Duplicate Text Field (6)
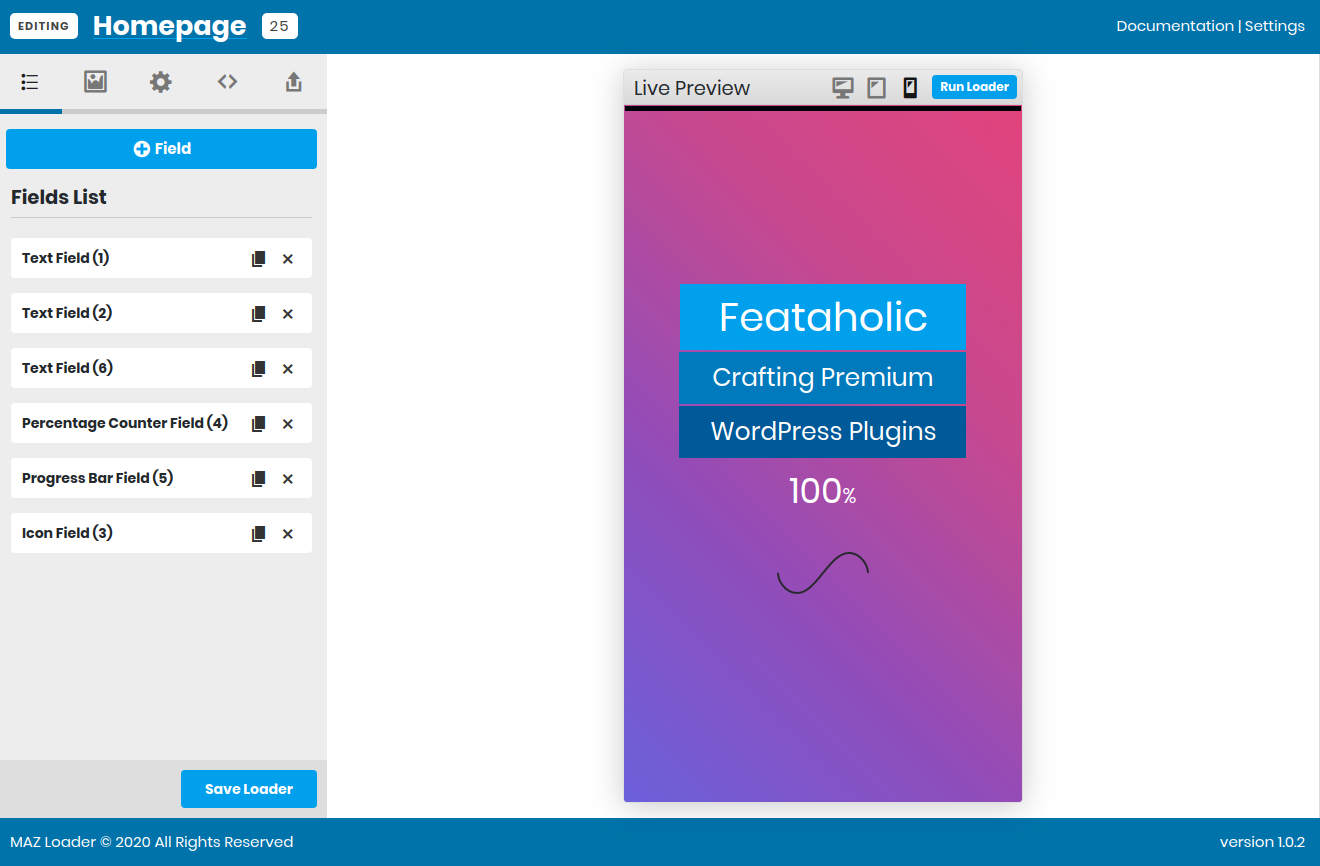The height and width of the screenshot is (866, 1320). pyautogui.click(x=258, y=369)
